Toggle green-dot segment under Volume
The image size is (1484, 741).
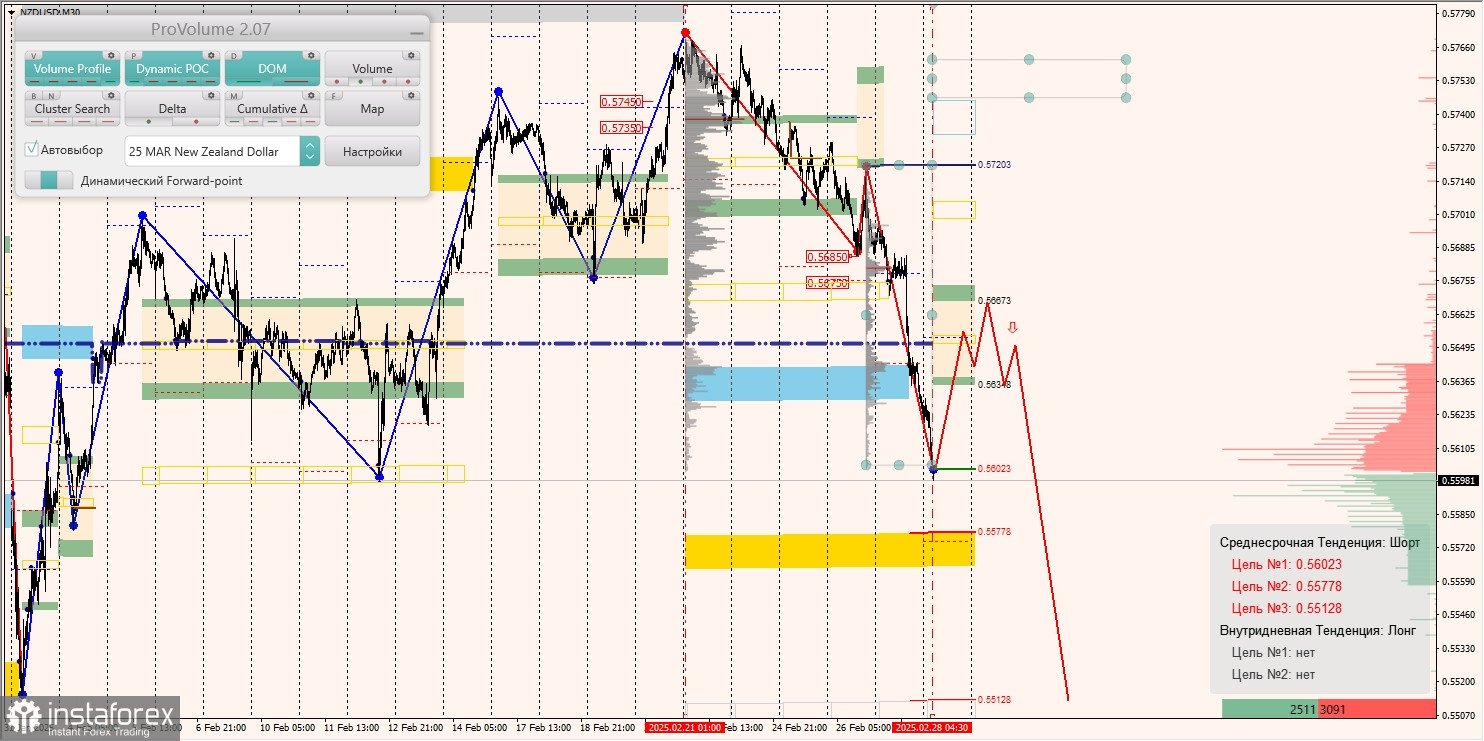(360, 82)
